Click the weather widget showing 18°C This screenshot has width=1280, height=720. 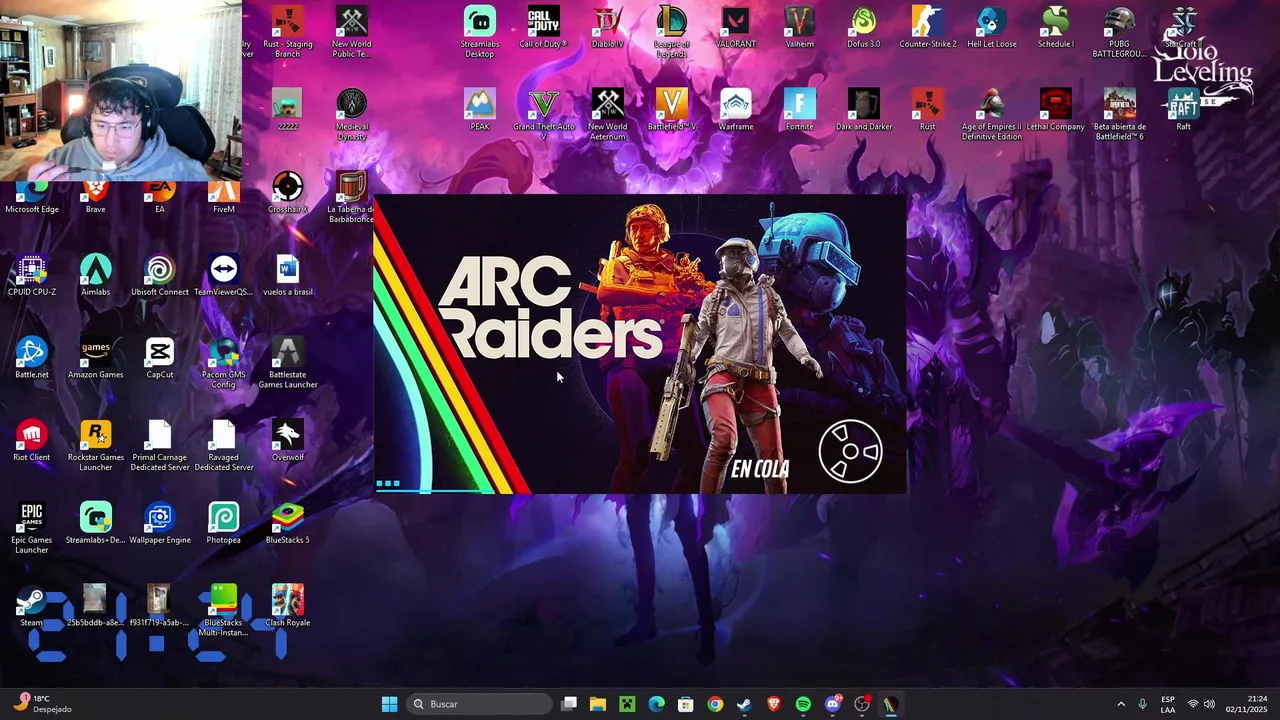[42, 704]
